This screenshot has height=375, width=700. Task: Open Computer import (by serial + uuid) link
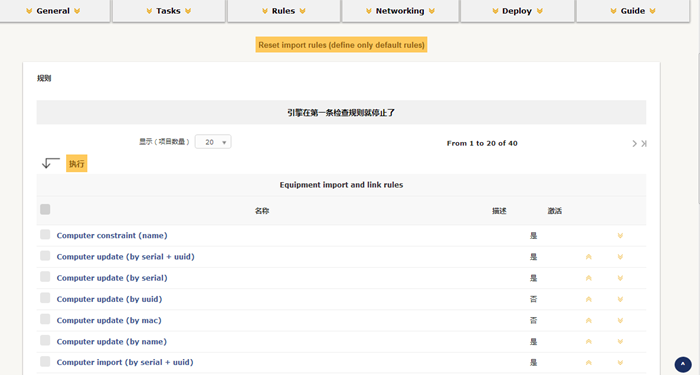click(125, 362)
